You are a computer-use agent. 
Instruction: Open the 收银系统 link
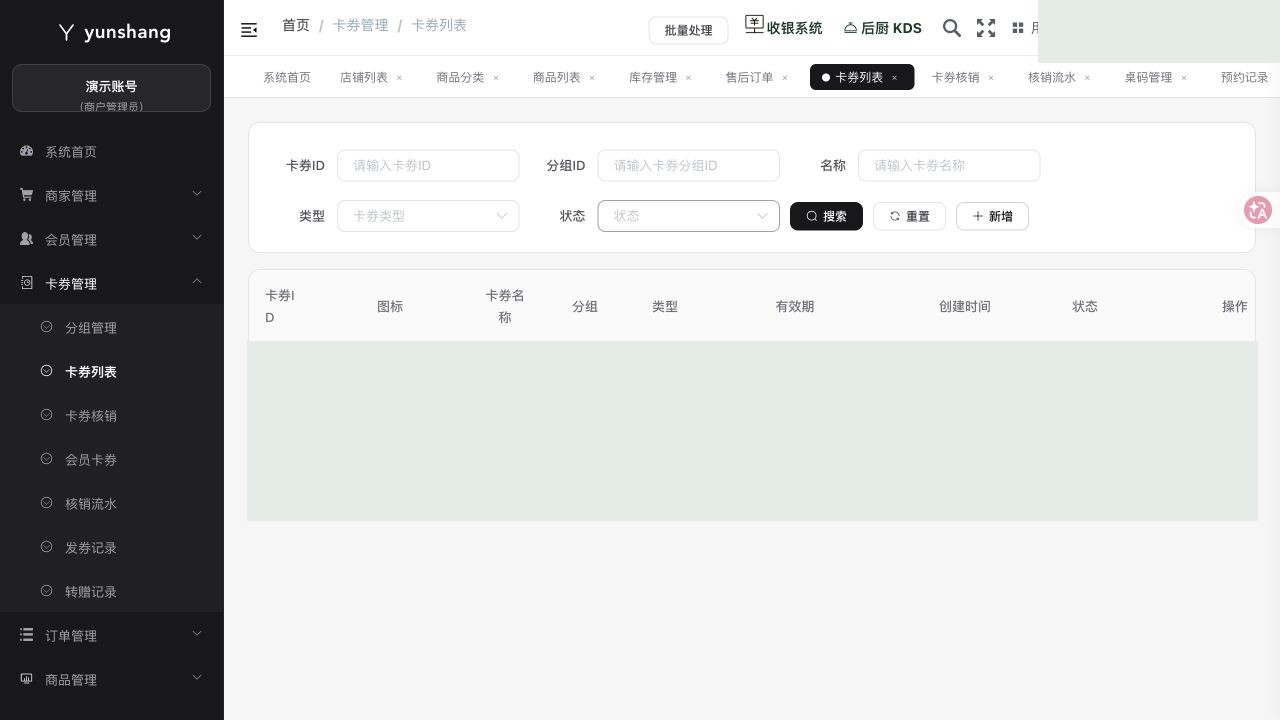pos(784,27)
